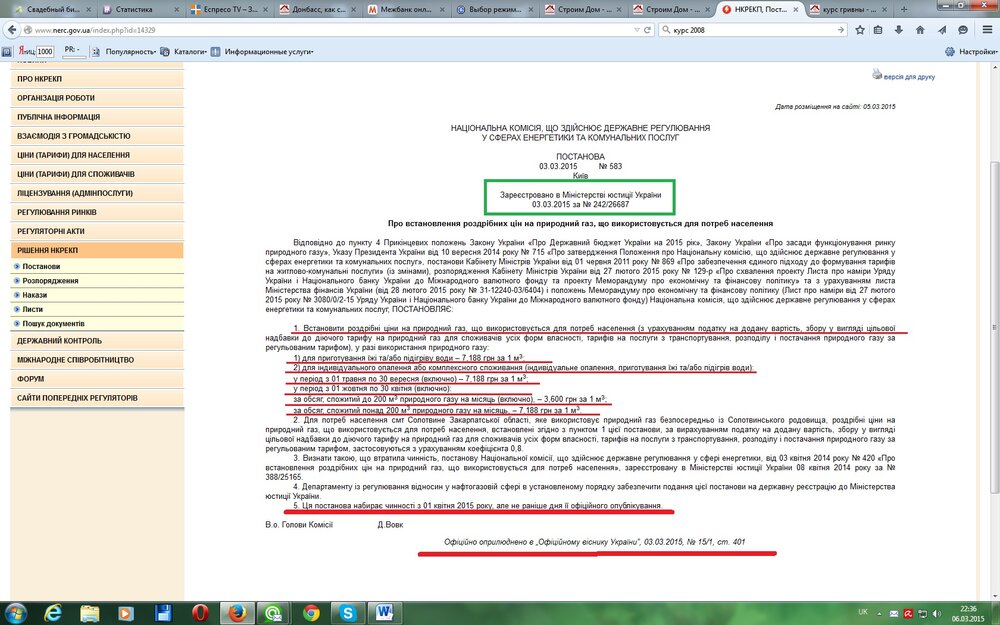Screen dimensions: 1000x625
Task: Open the Настройки gear in toolbar
Action: click(x=950, y=52)
